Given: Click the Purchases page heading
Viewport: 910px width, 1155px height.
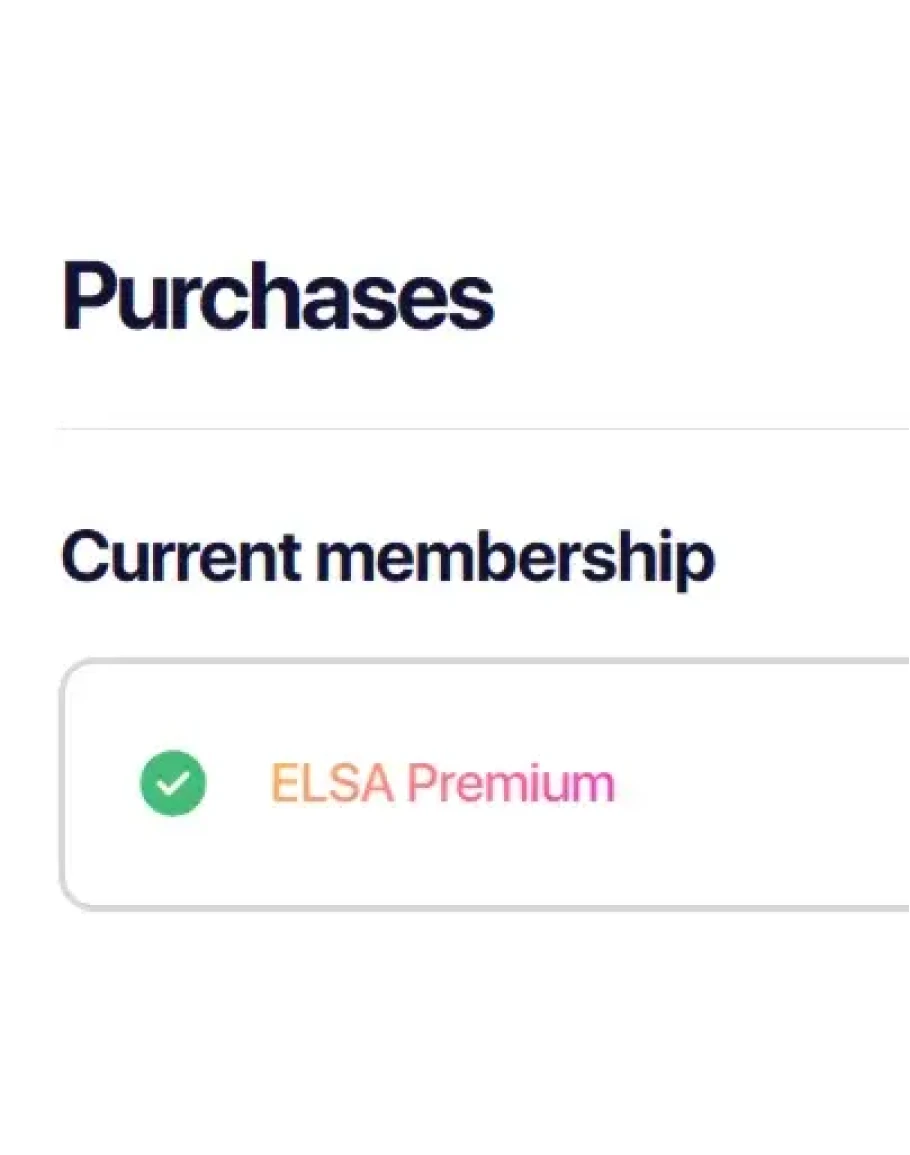Looking at the screenshot, I should click(x=278, y=297).
